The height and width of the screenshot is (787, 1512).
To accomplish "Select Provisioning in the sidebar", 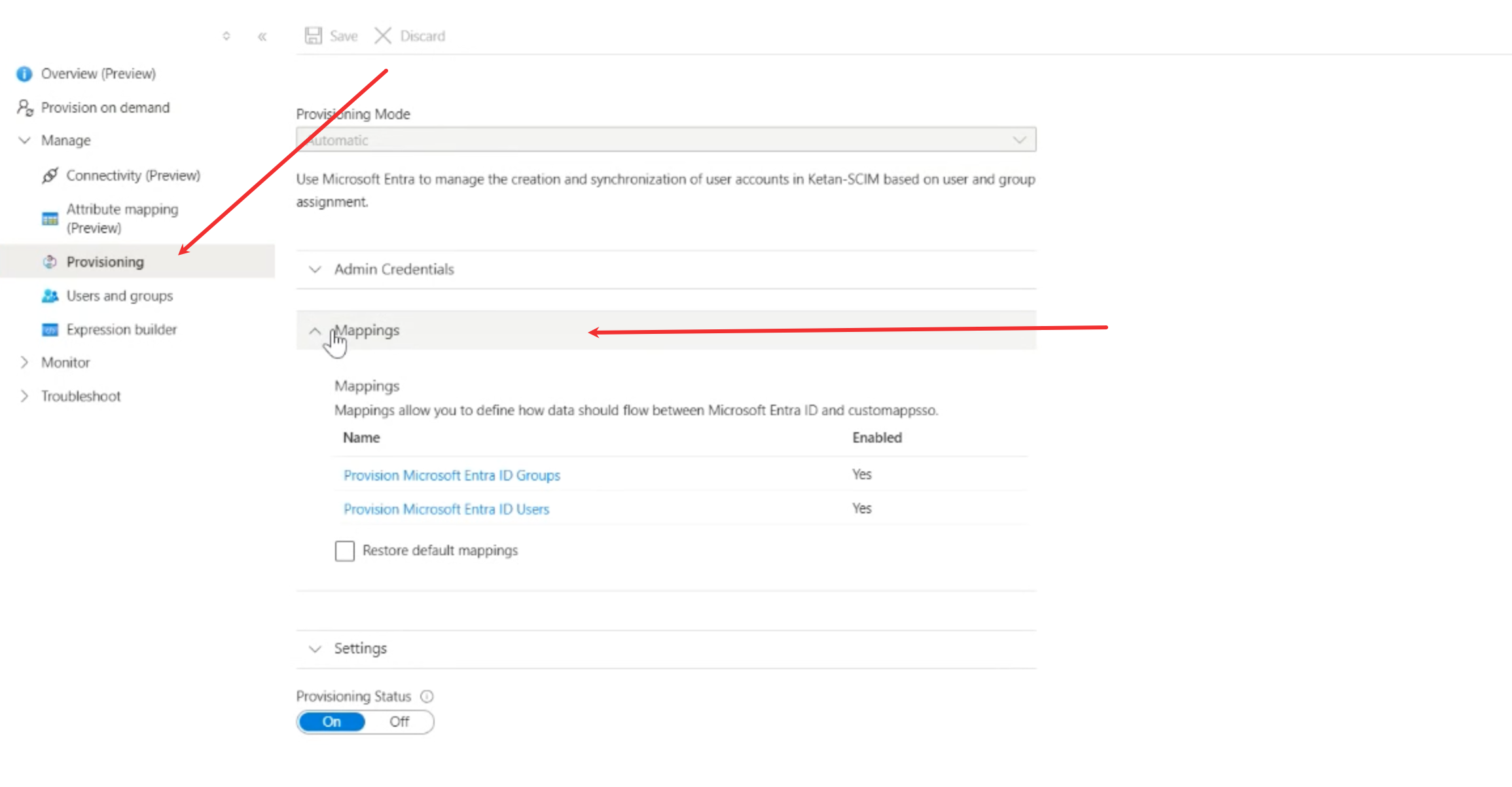I will 105,262.
